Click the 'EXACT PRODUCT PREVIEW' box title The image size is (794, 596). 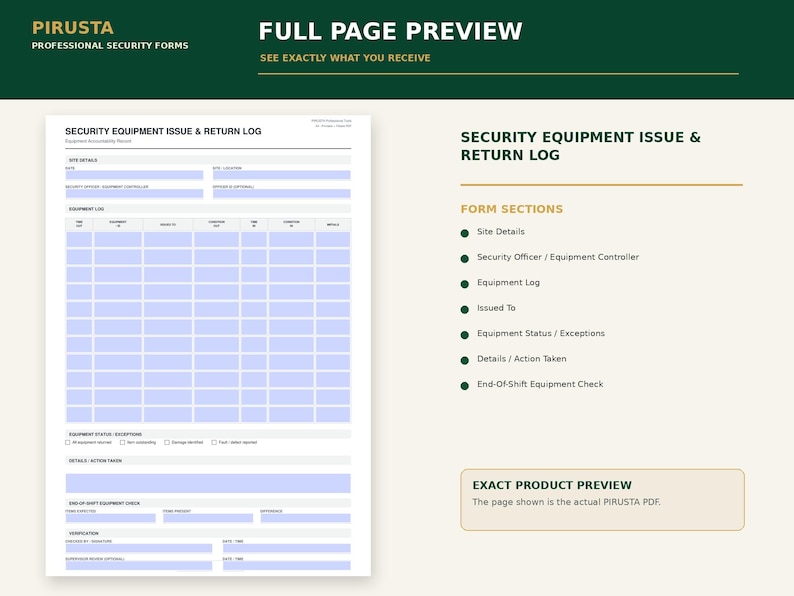point(552,485)
